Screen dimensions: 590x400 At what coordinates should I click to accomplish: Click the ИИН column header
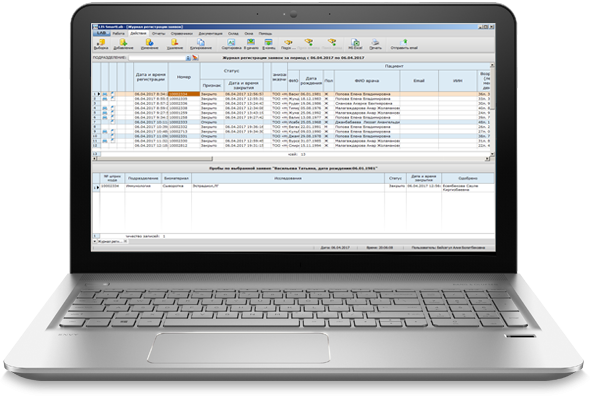[x=458, y=81]
